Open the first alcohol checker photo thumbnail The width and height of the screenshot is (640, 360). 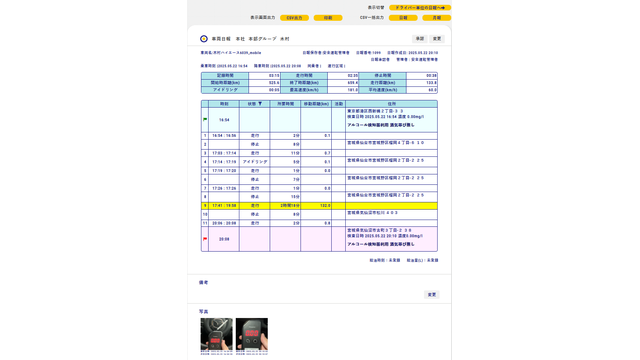(216, 334)
